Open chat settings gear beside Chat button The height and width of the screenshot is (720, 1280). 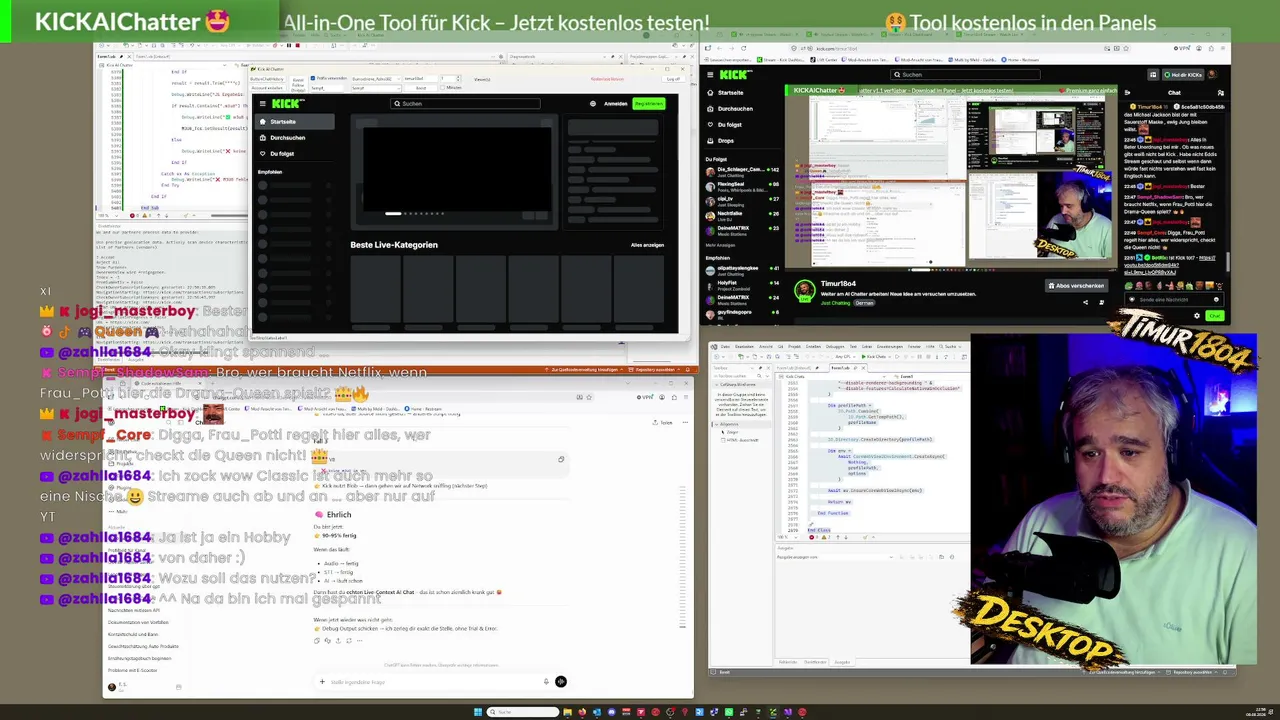click(1197, 316)
